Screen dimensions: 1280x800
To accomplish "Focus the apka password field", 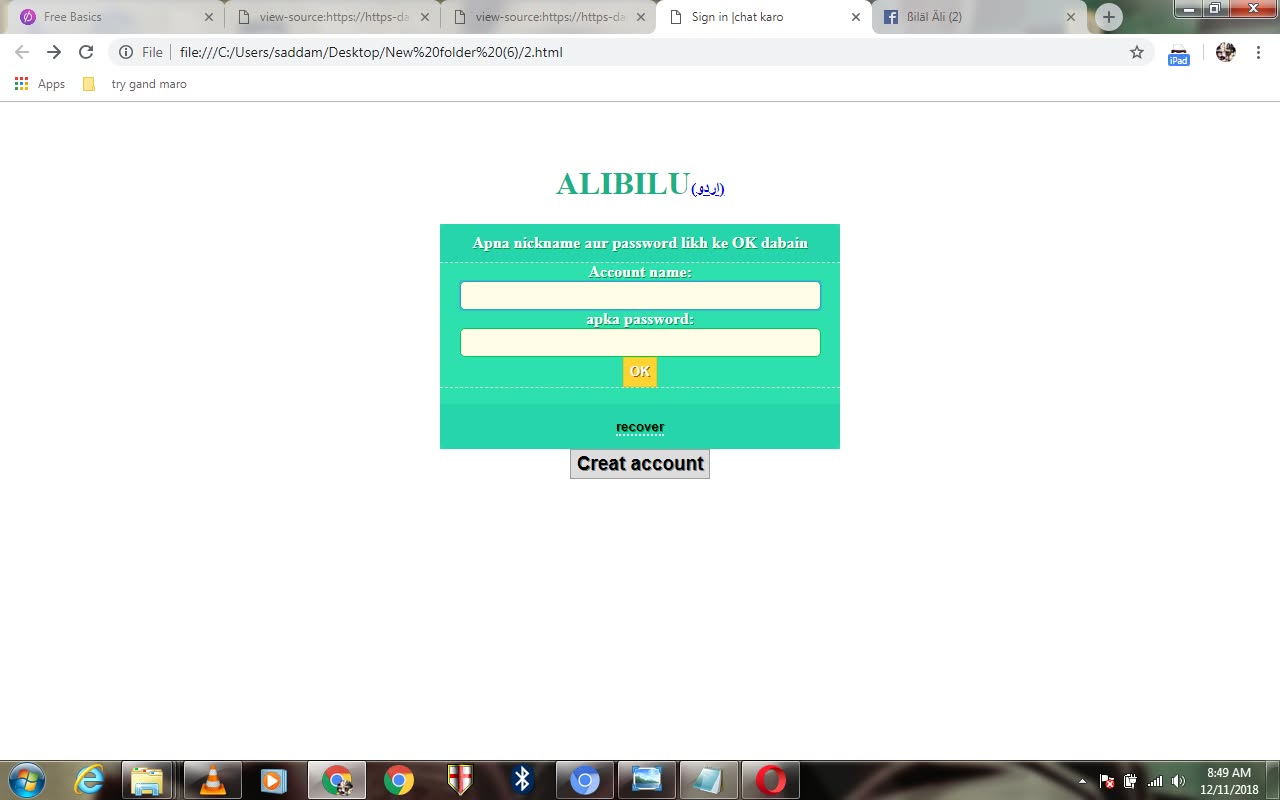I will pyautogui.click(x=640, y=342).
